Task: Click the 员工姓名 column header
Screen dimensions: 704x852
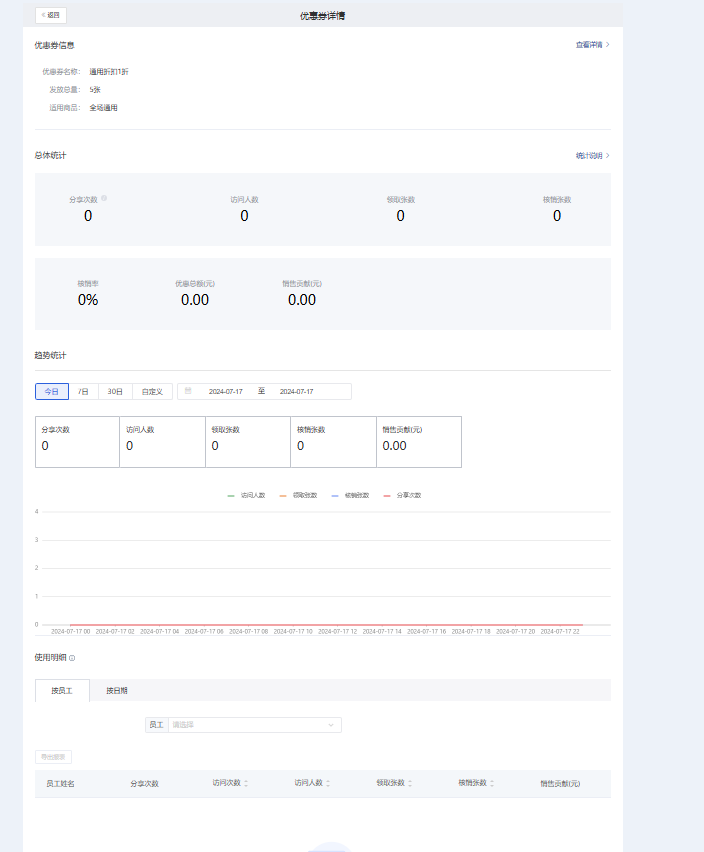Action: click(60, 784)
